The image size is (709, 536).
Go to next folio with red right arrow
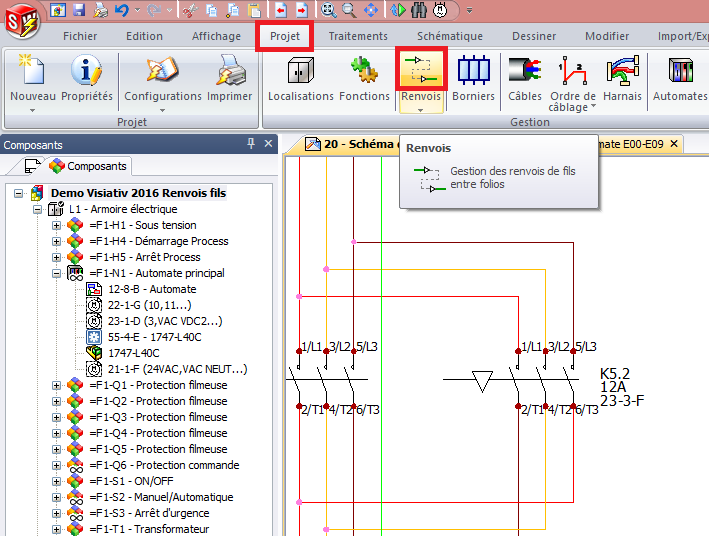(302, 10)
